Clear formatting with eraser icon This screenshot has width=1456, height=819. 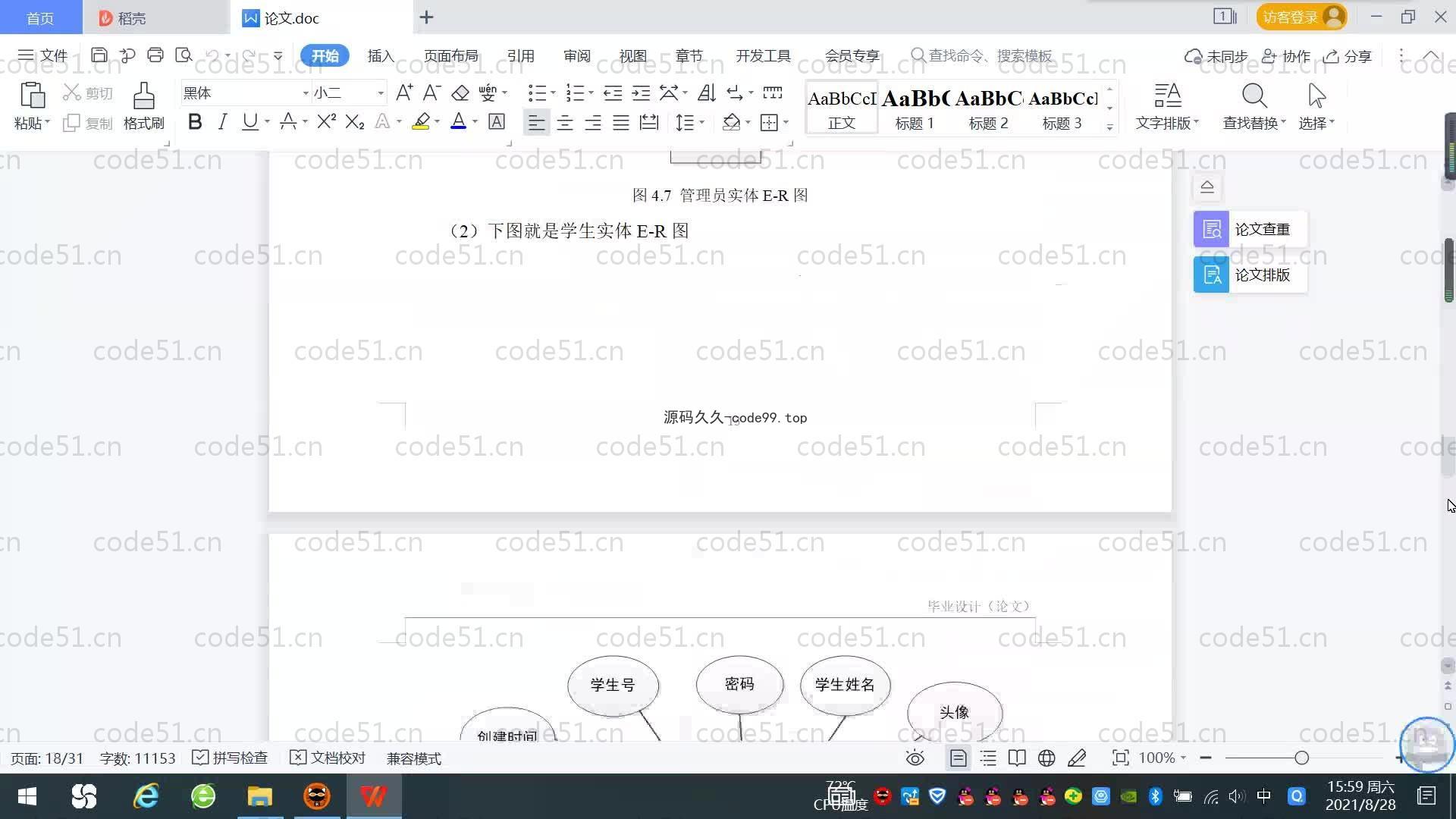[x=460, y=93]
